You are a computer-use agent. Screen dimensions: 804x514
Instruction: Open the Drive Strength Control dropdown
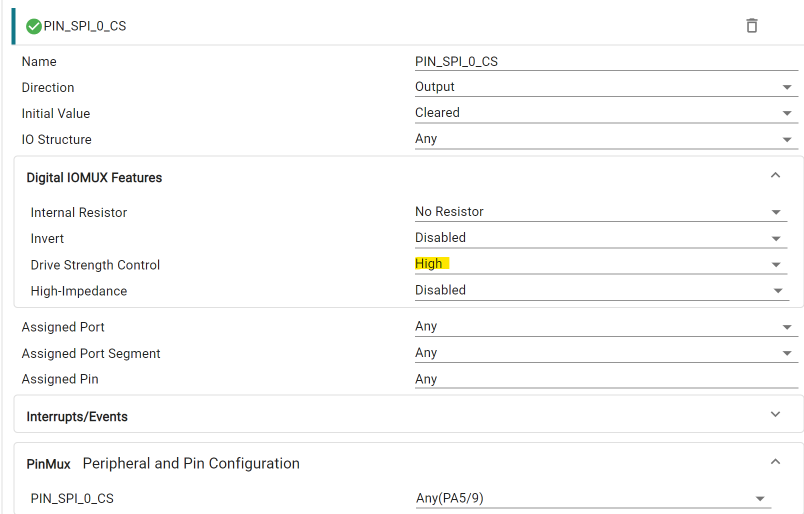(601, 264)
